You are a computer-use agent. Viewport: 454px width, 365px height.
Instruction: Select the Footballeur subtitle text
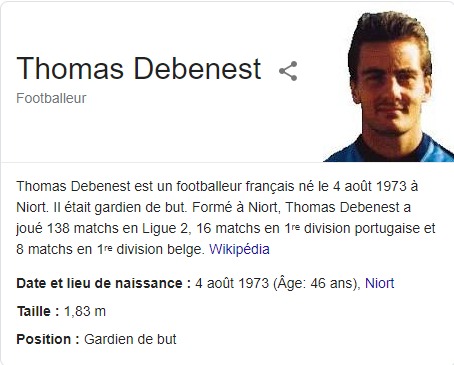[x=51, y=98]
